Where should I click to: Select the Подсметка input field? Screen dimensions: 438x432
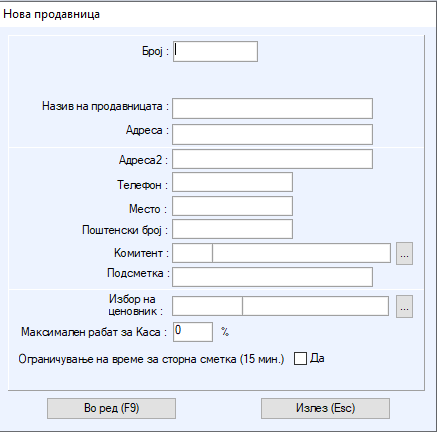pyautogui.click(x=272, y=277)
